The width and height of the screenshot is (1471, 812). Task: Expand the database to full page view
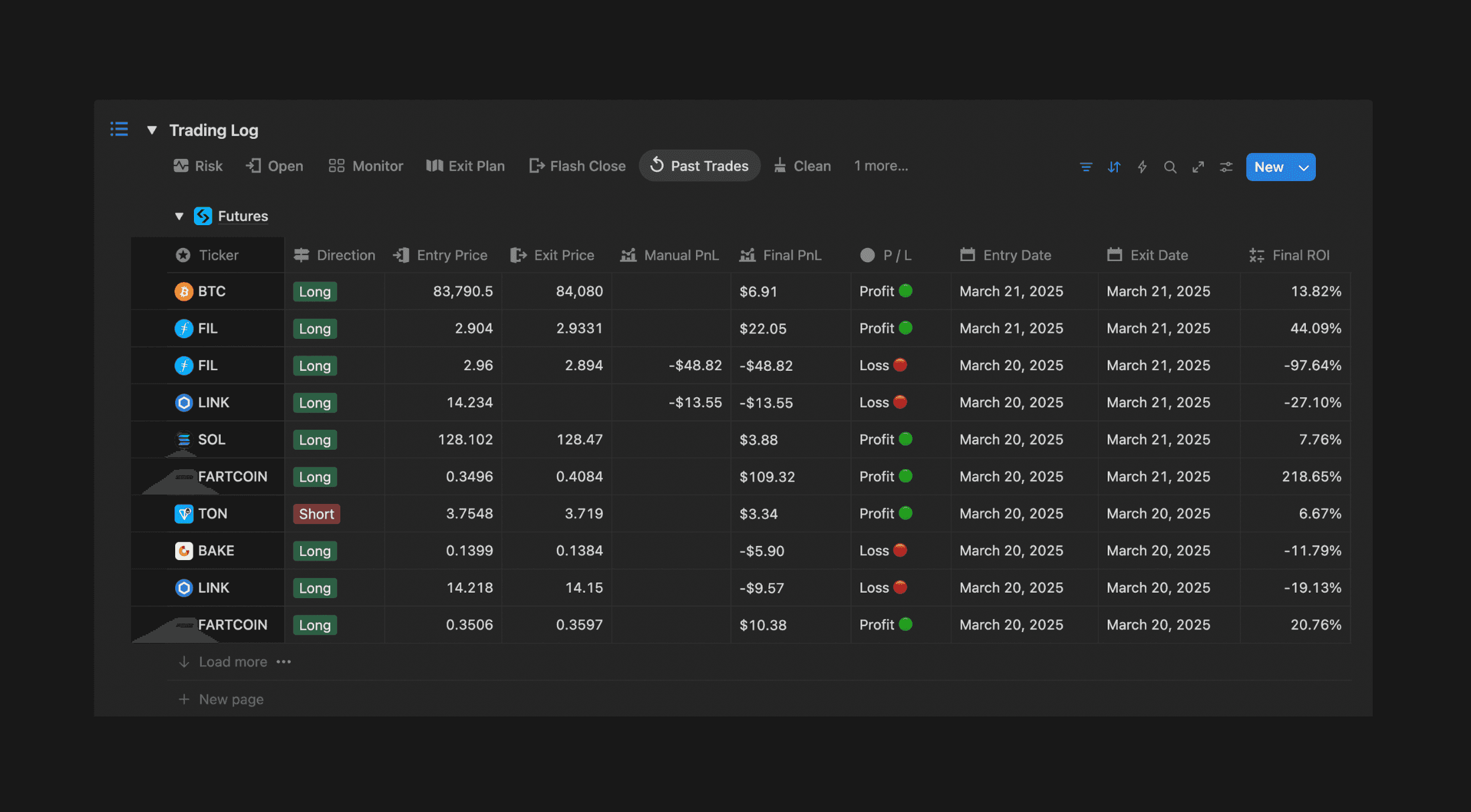(1198, 166)
